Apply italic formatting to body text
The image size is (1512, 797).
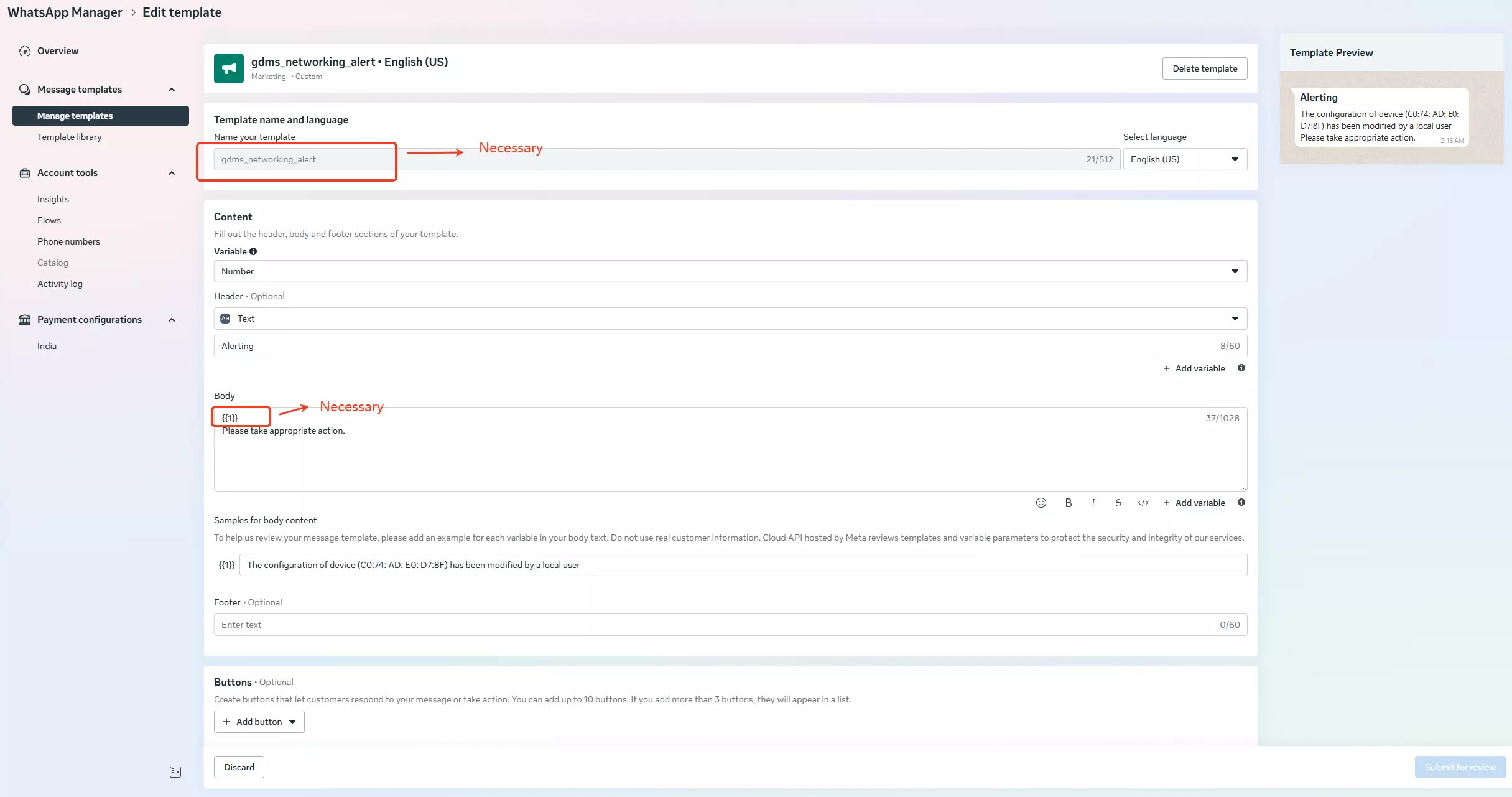coord(1093,503)
